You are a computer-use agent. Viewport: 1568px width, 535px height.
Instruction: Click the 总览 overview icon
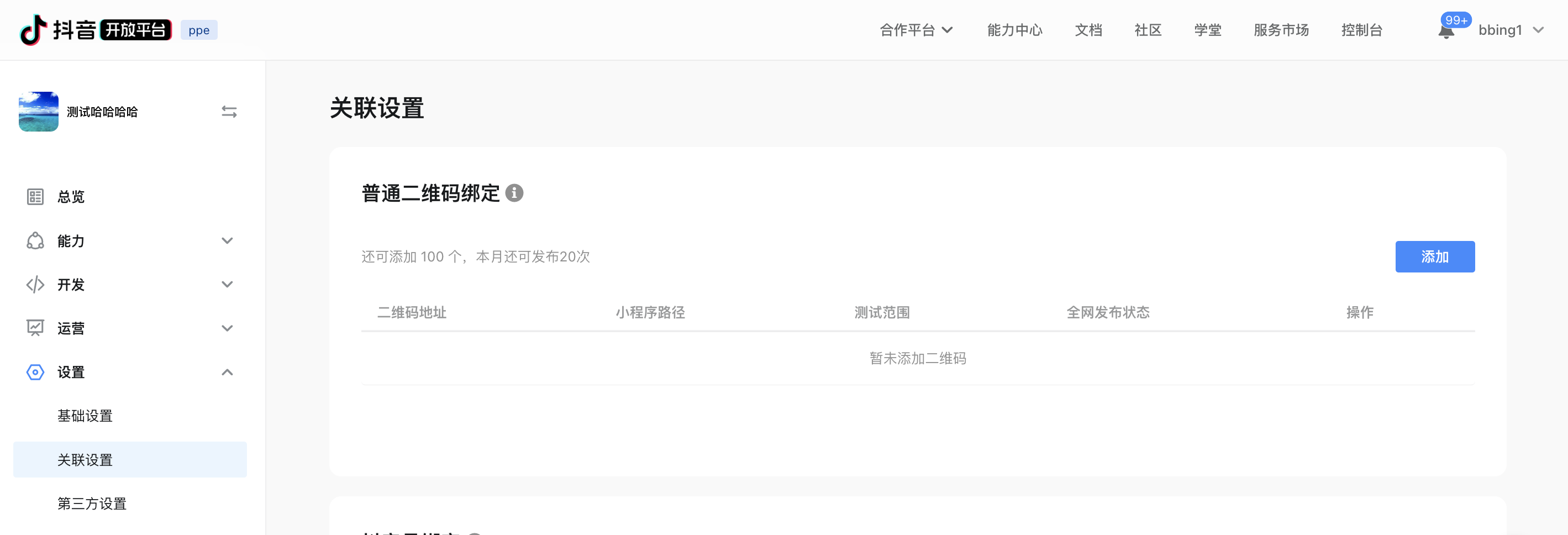pyautogui.click(x=35, y=197)
